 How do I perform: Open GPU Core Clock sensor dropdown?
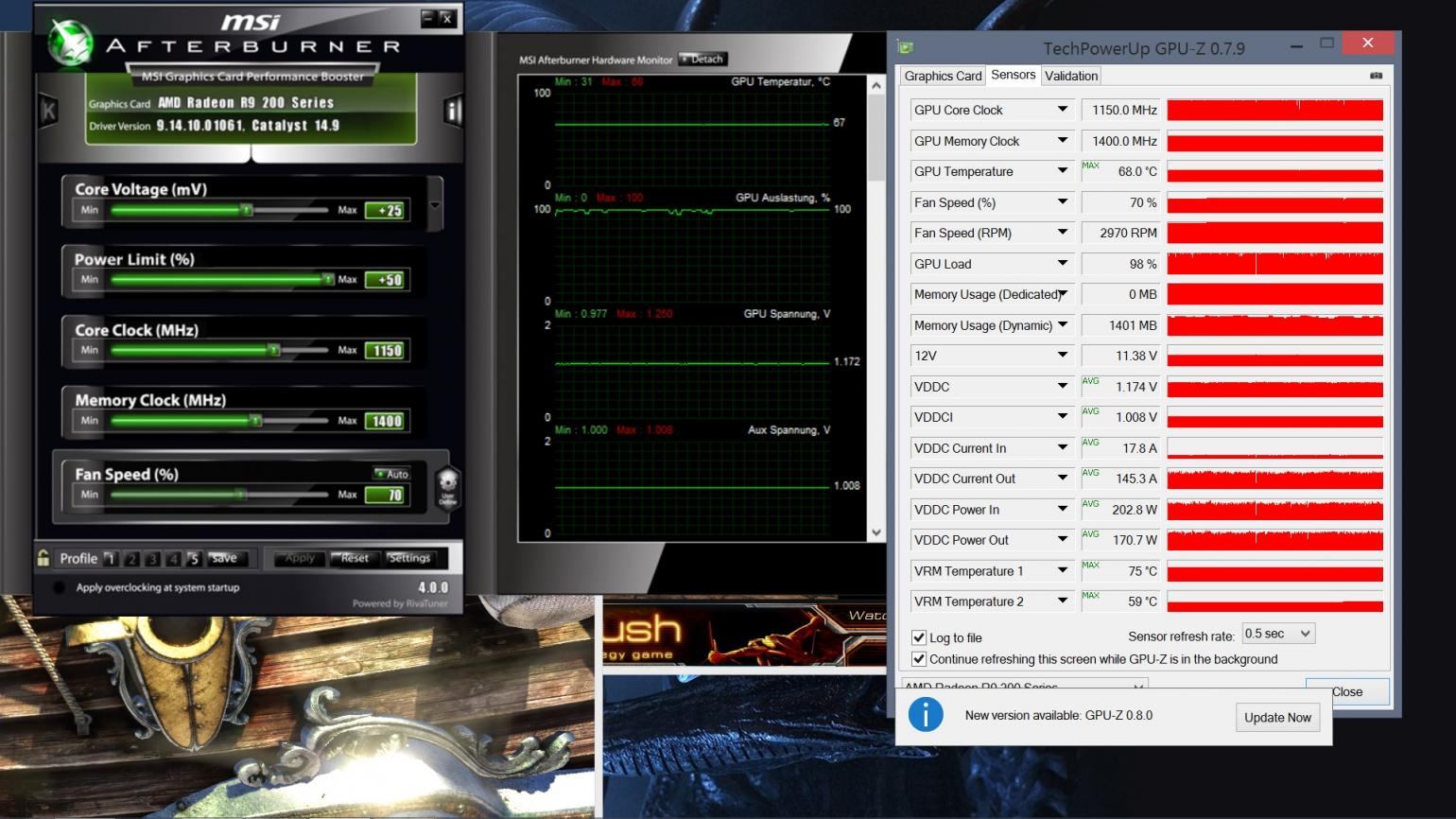[1063, 110]
